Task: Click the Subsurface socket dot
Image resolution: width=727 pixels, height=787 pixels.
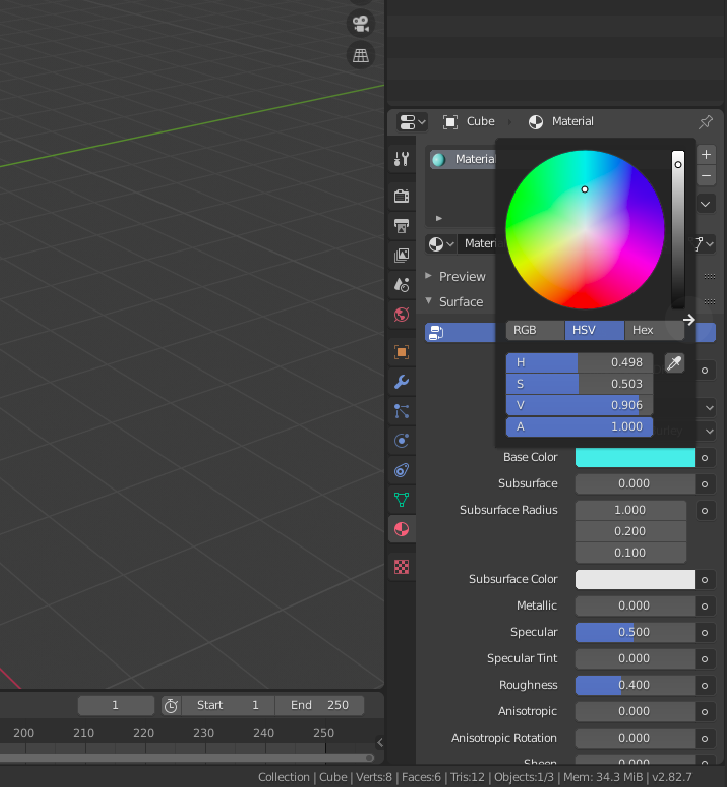Action: tap(705, 484)
